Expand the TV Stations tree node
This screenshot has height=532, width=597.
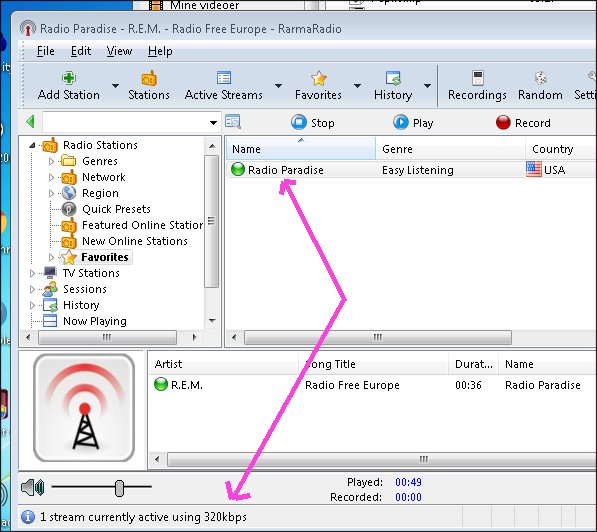click(x=32, y=273)
